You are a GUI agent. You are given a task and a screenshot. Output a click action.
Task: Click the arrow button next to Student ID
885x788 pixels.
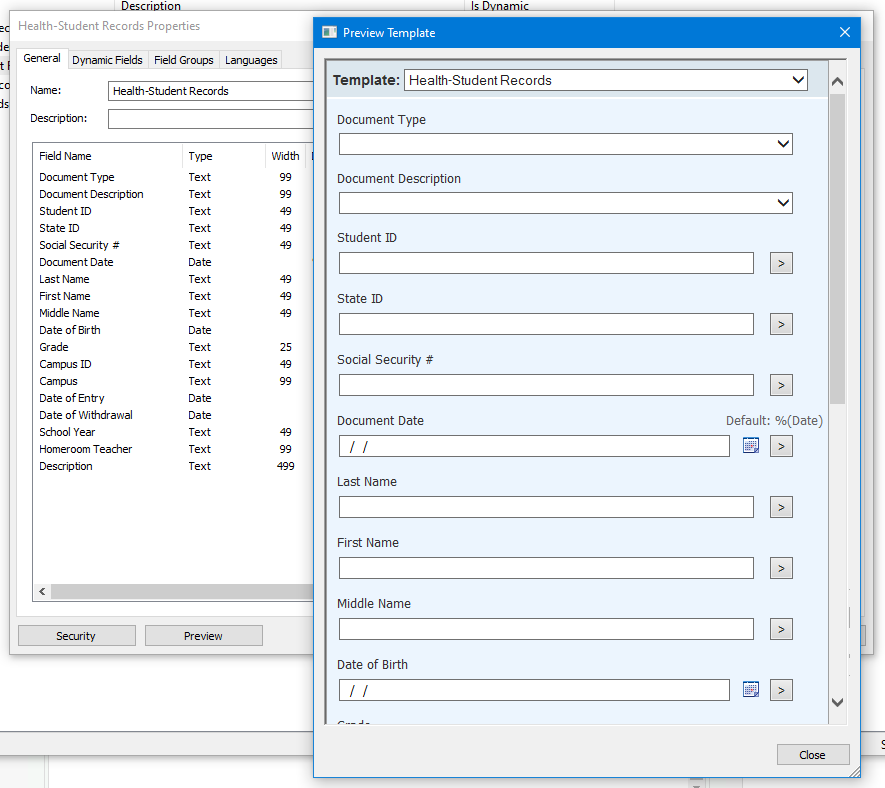coord(781,263)
